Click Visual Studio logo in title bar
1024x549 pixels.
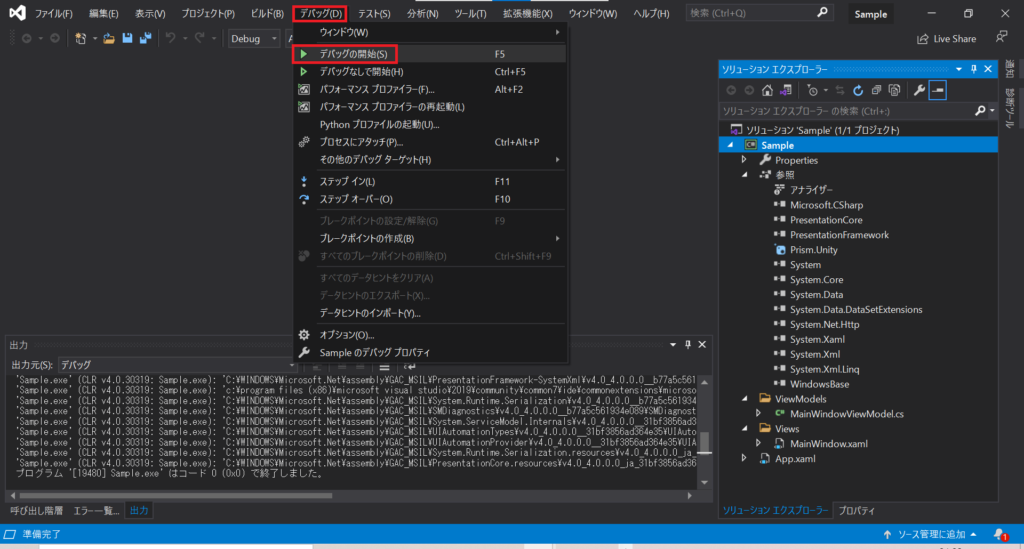[18, 12]
